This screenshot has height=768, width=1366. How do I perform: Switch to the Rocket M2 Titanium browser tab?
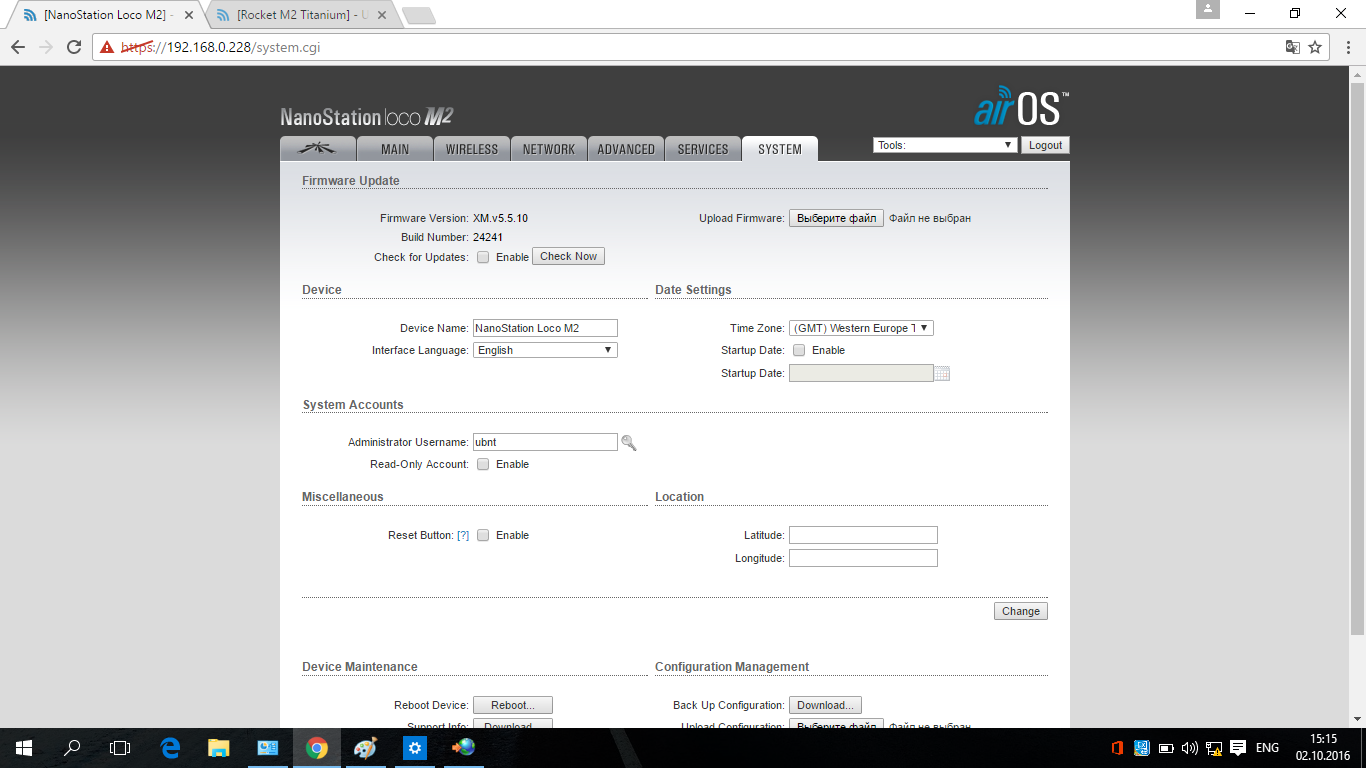(300, 15)
